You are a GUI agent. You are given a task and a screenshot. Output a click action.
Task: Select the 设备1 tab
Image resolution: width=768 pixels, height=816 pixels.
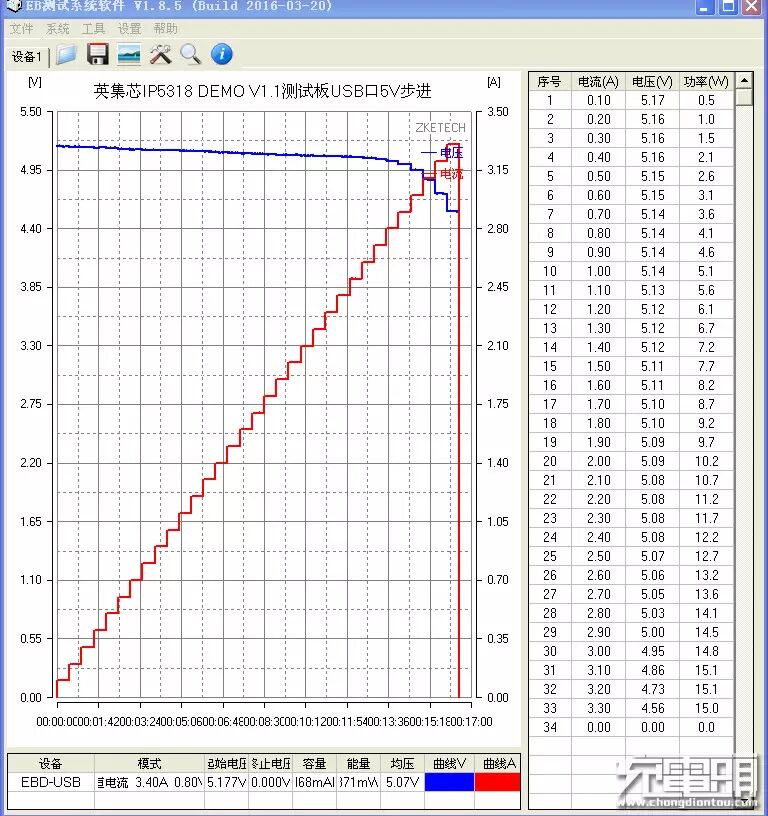click(27, 56)
